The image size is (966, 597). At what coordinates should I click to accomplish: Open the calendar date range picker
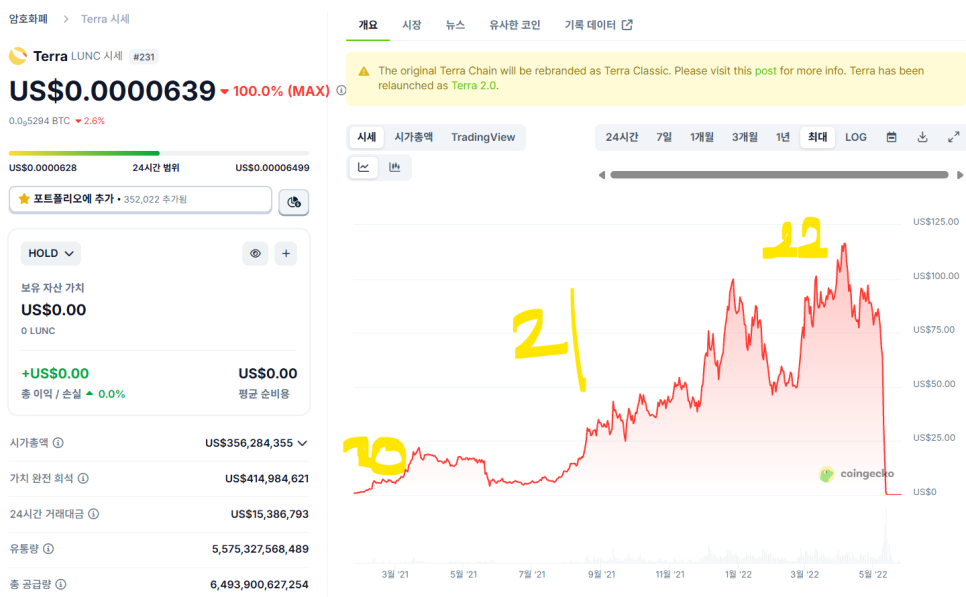coord(891,137)
